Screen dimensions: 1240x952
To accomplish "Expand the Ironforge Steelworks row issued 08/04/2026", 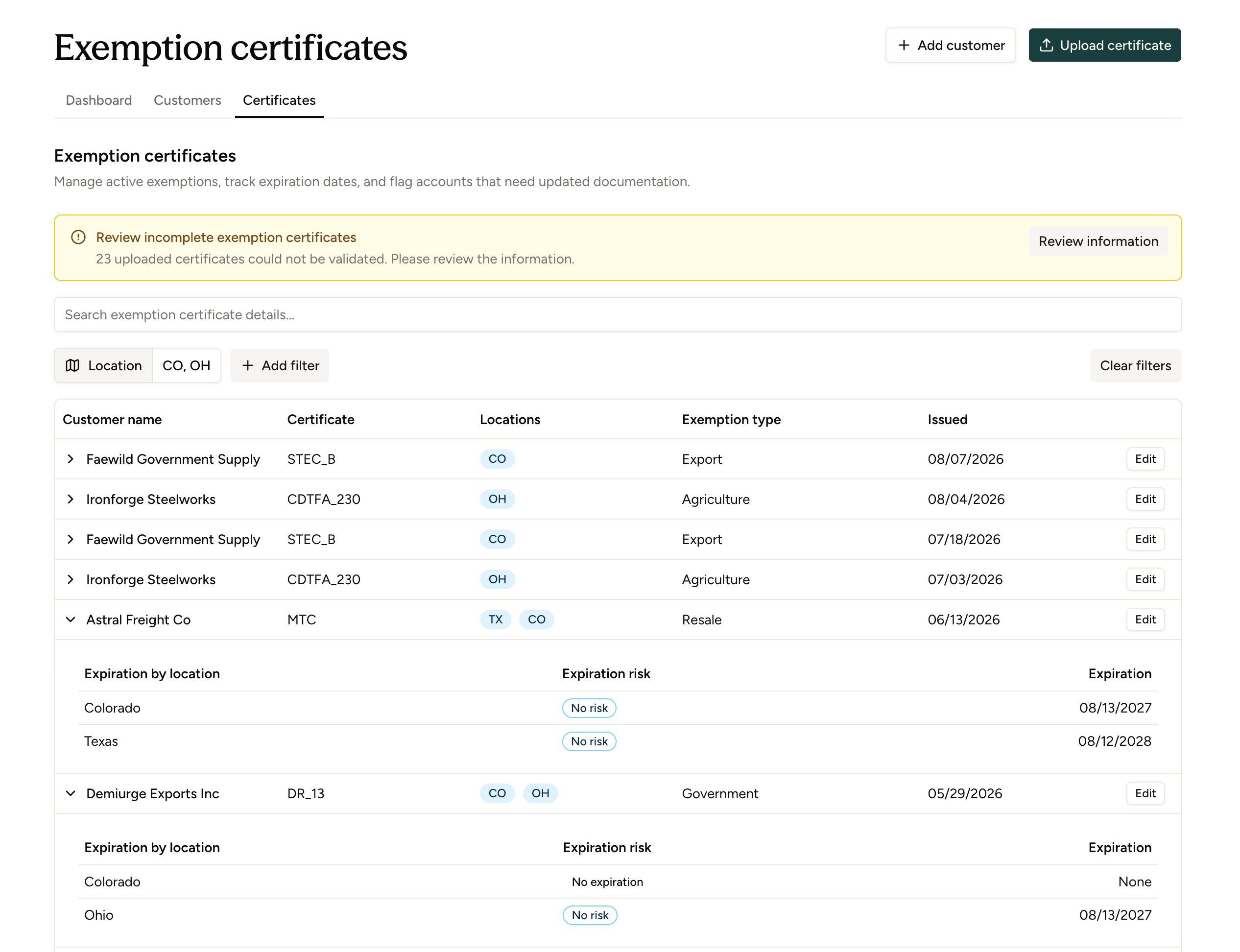I will 70,499.
